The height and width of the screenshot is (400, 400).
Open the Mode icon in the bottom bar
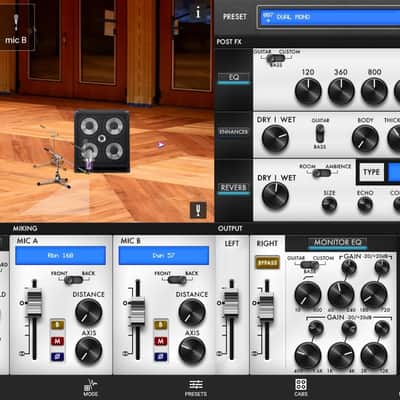tap(91, 388)
